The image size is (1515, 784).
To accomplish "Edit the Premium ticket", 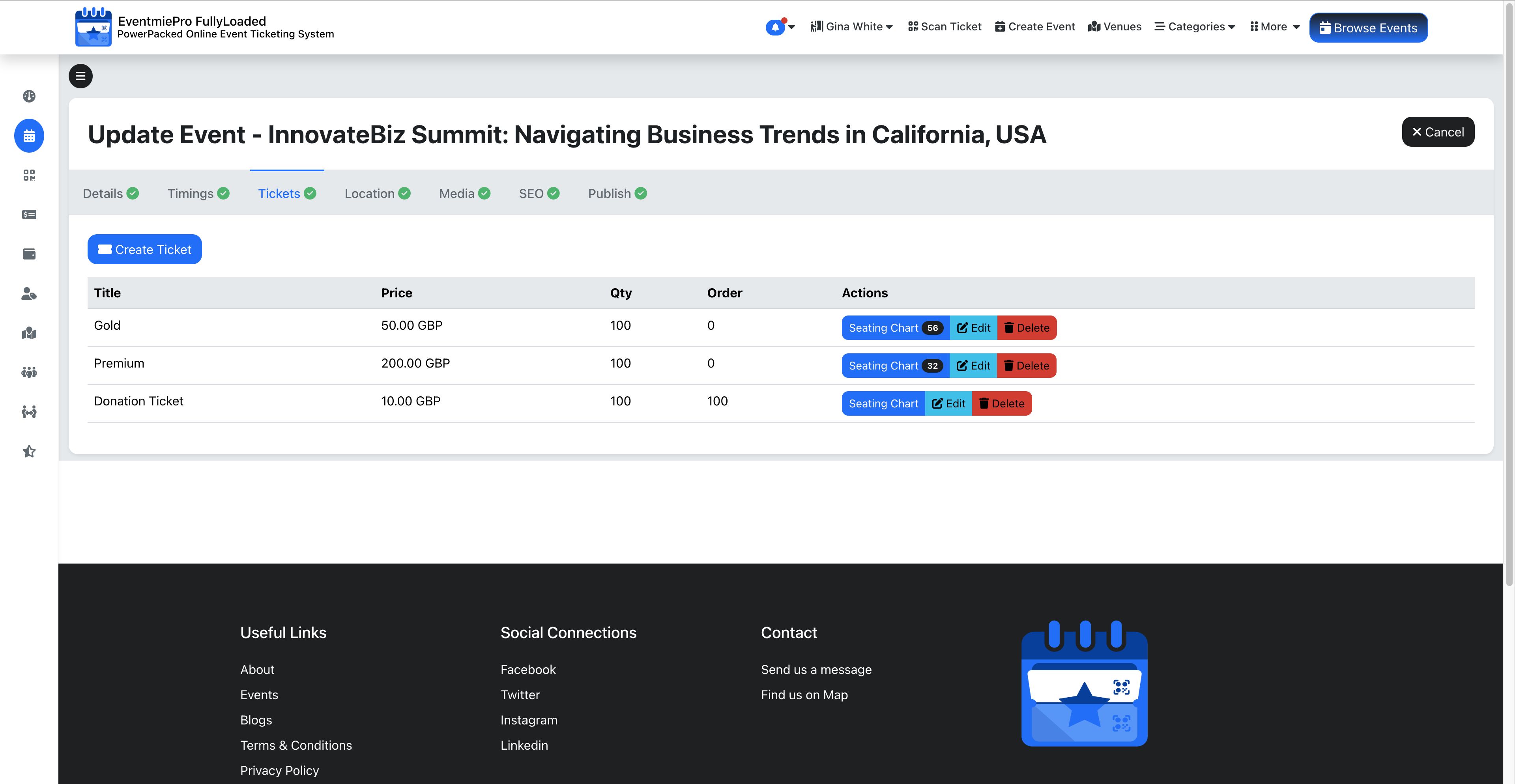I will coord(973,366).
